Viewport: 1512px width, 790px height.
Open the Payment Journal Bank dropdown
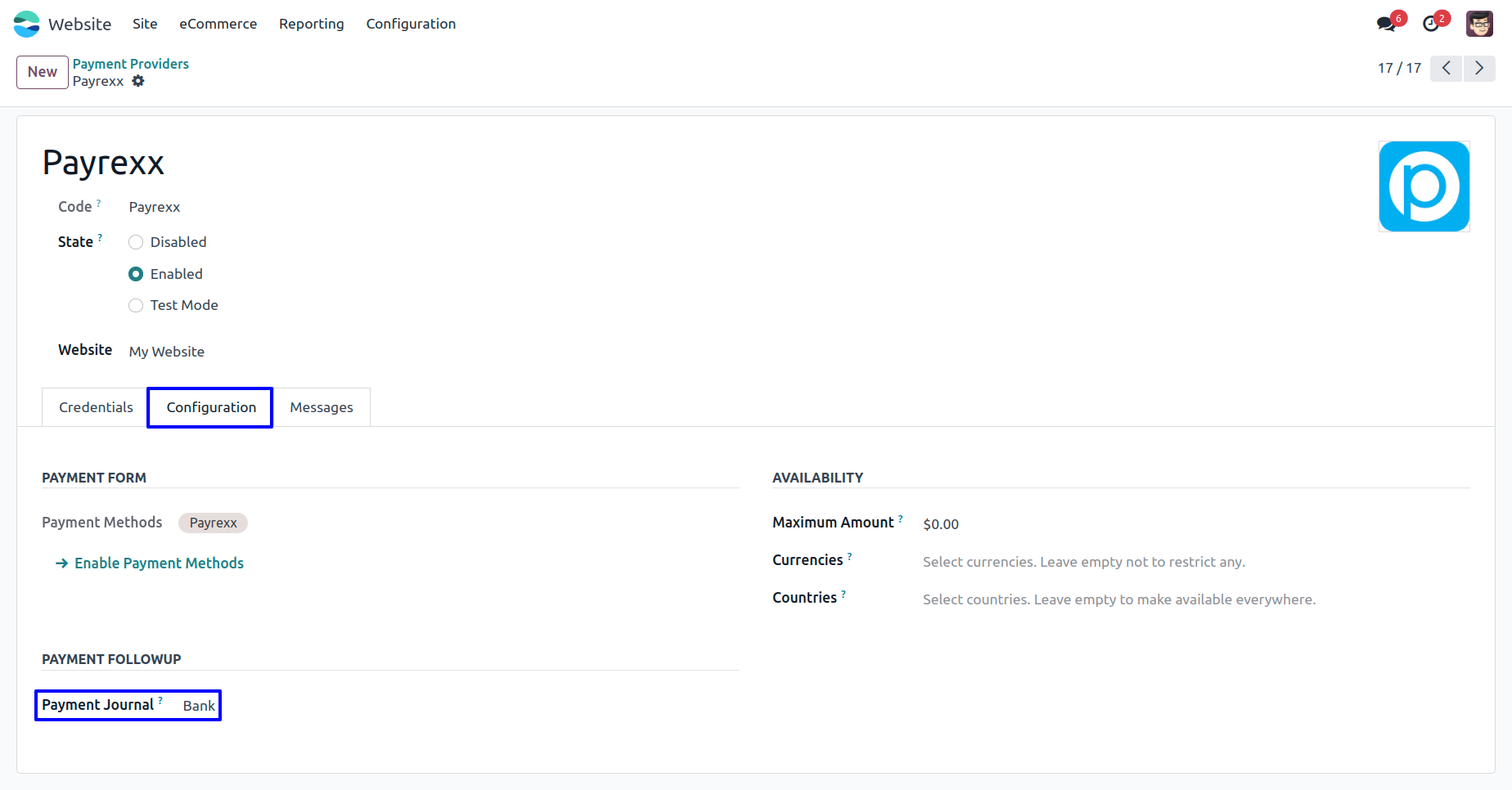[199, 706]
